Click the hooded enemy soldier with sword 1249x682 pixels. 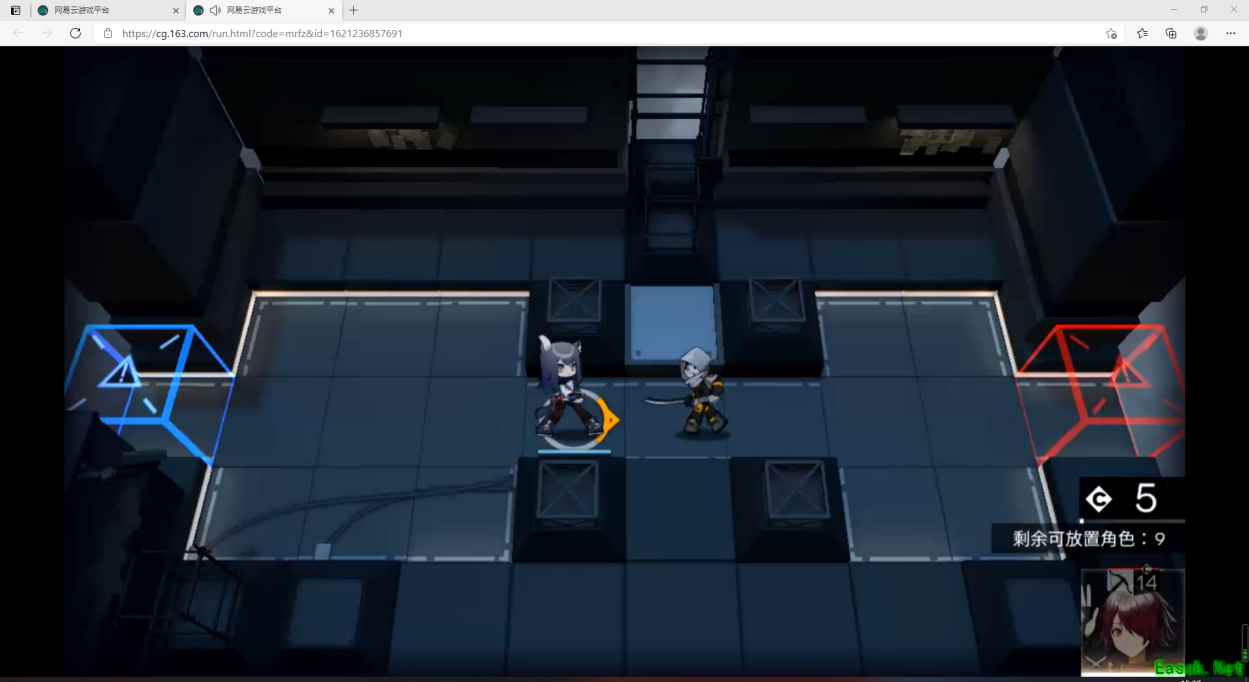click(699, 392)
